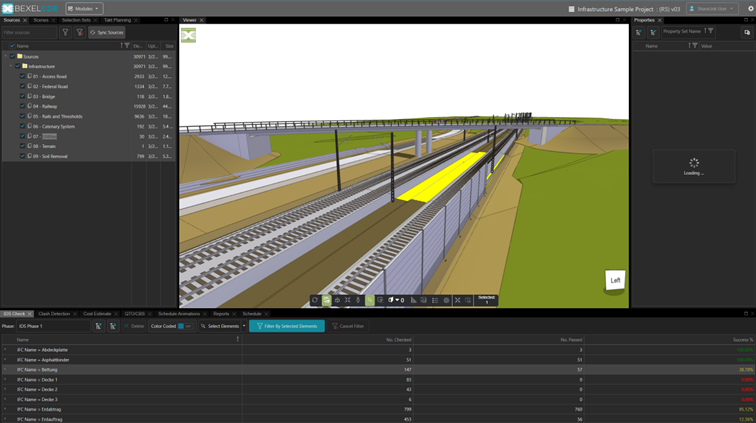The width and height of the screenshot is (756, 423).
Task: Click the Left face of the view cube
Action: click(615, 281)
